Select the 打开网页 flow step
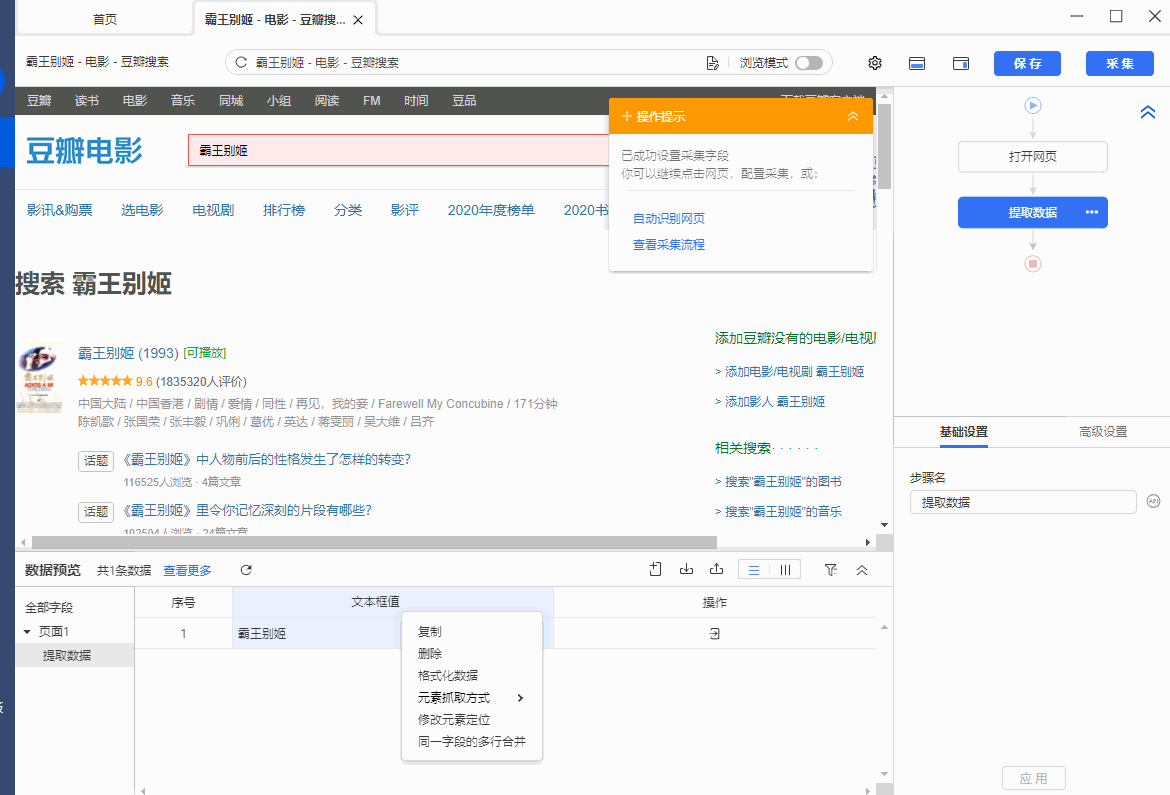 coord(1033,157)
